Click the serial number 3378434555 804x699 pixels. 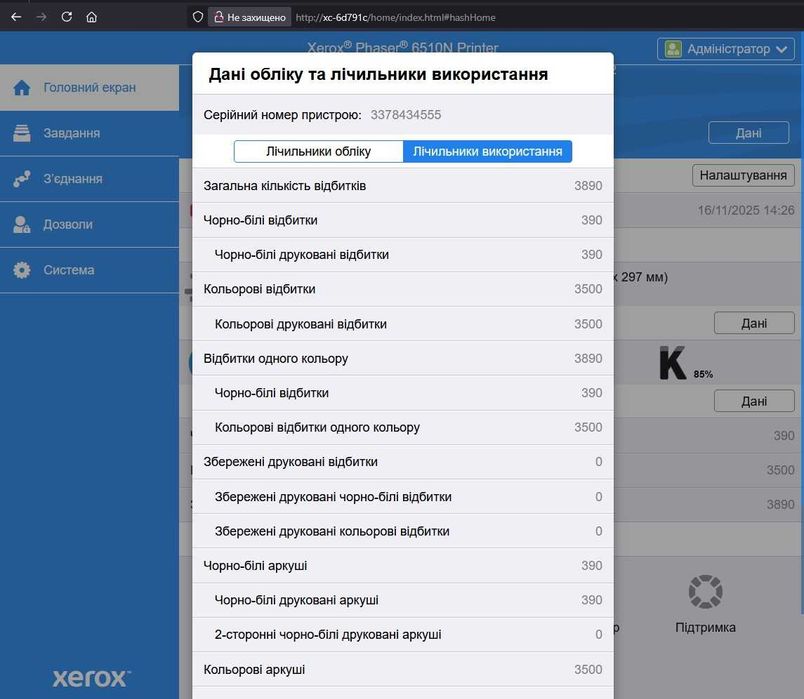click(x=406, y=115)
